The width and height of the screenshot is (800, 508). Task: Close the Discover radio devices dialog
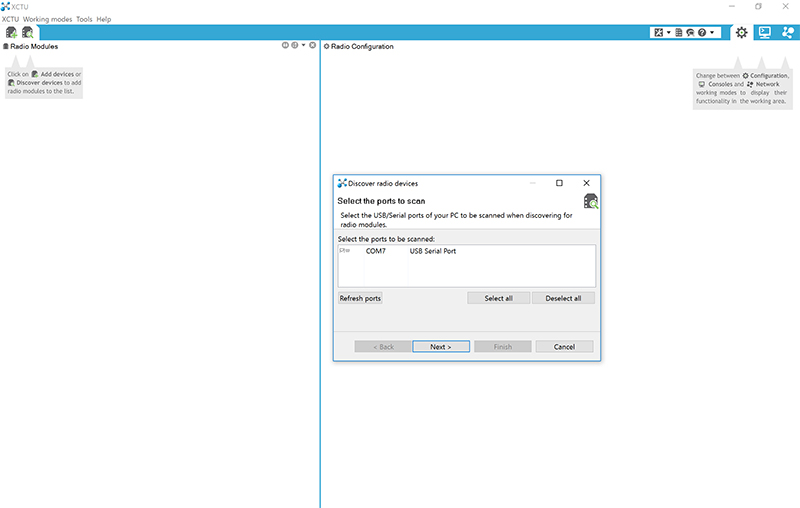(x=586, y=183)
